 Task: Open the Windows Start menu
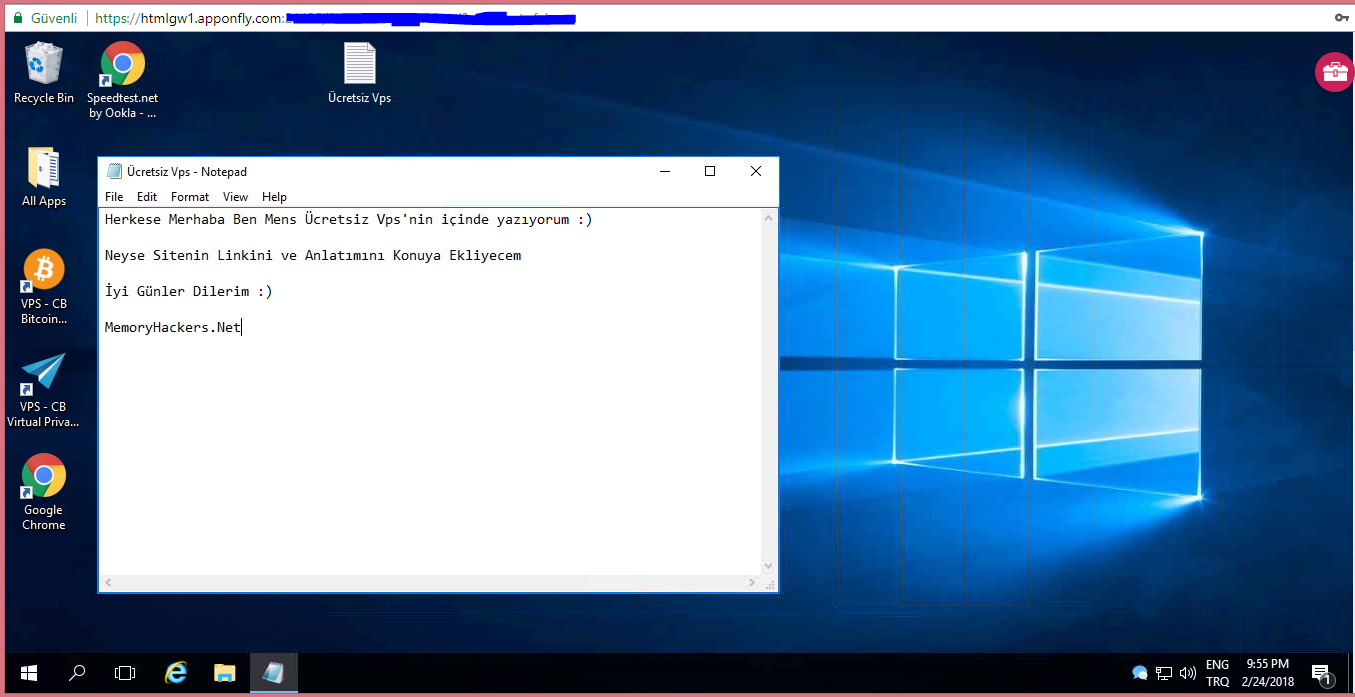[x=29, y=673]
